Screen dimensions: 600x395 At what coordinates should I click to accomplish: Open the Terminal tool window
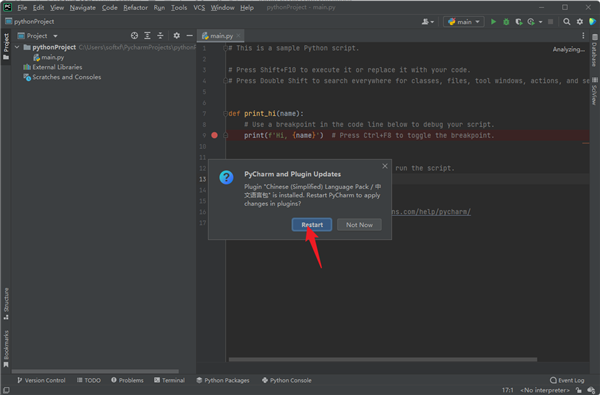pos(170,380)
